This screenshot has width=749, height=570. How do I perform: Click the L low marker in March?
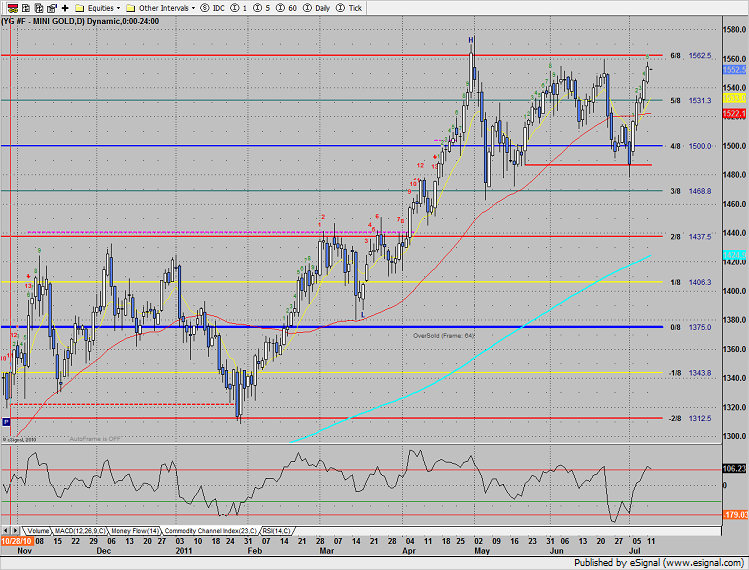click(363, 314)
